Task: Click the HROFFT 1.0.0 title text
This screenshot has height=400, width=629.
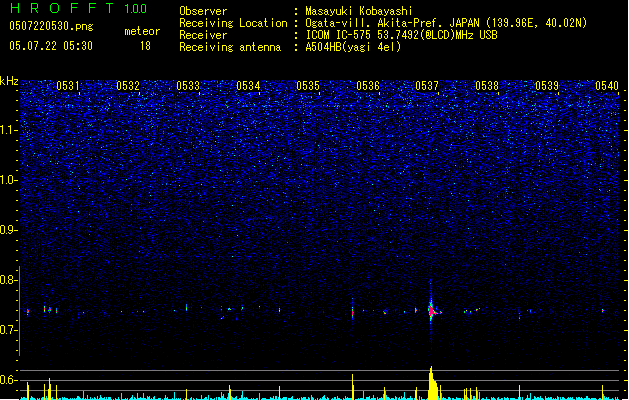Action: click(x=78, y=8)
